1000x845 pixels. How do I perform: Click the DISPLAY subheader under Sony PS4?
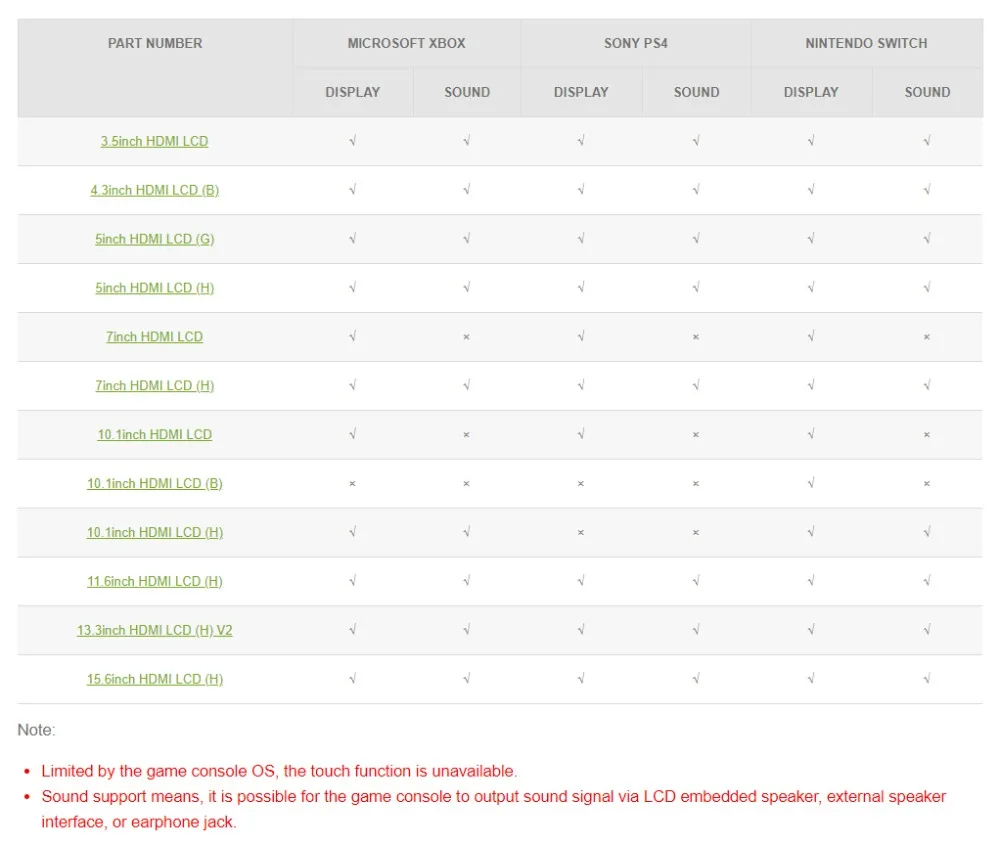pos(581,92)
